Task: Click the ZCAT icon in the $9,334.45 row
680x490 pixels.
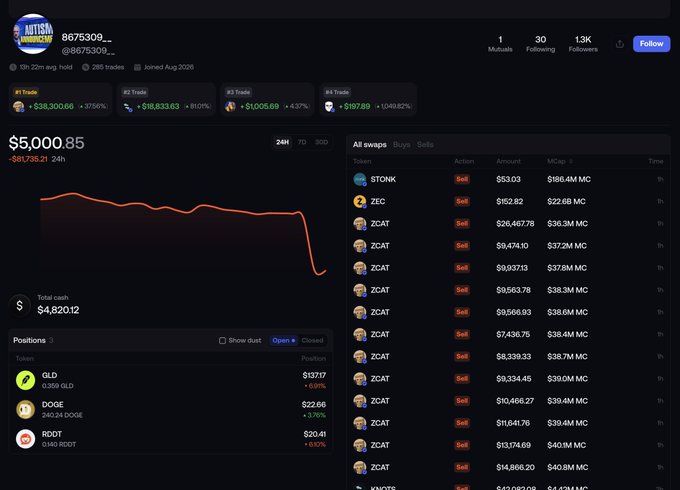Action: click(x=360, y=379)
